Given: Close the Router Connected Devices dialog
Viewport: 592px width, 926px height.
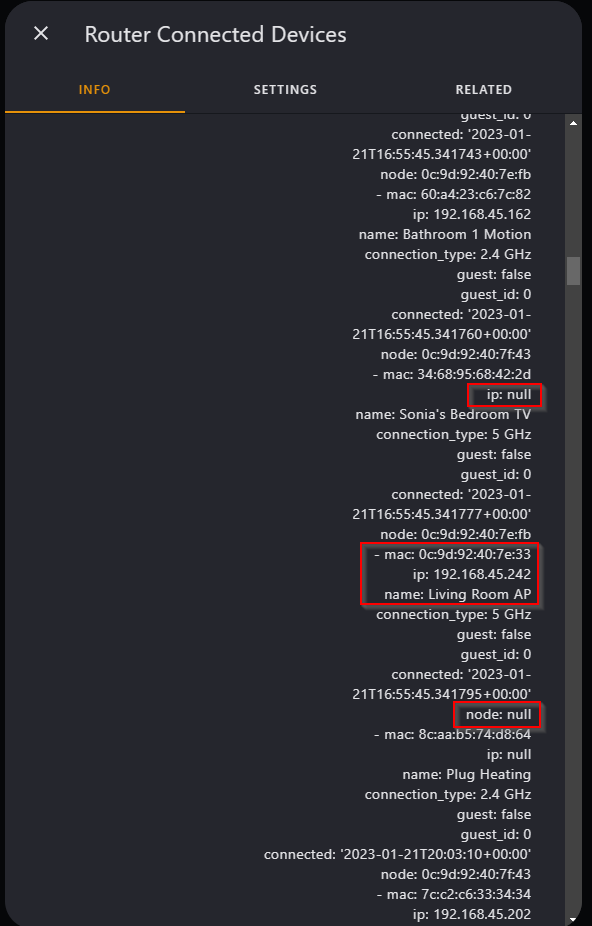Looking at the screenshot, I should pyautogui.click(x=40, y=33).
